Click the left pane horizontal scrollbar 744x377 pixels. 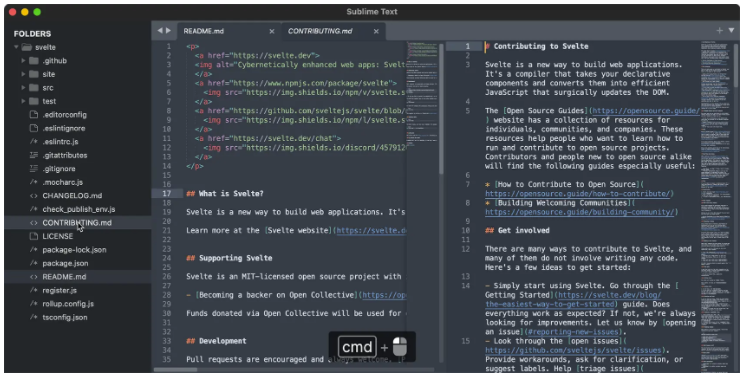click(176, 369)
